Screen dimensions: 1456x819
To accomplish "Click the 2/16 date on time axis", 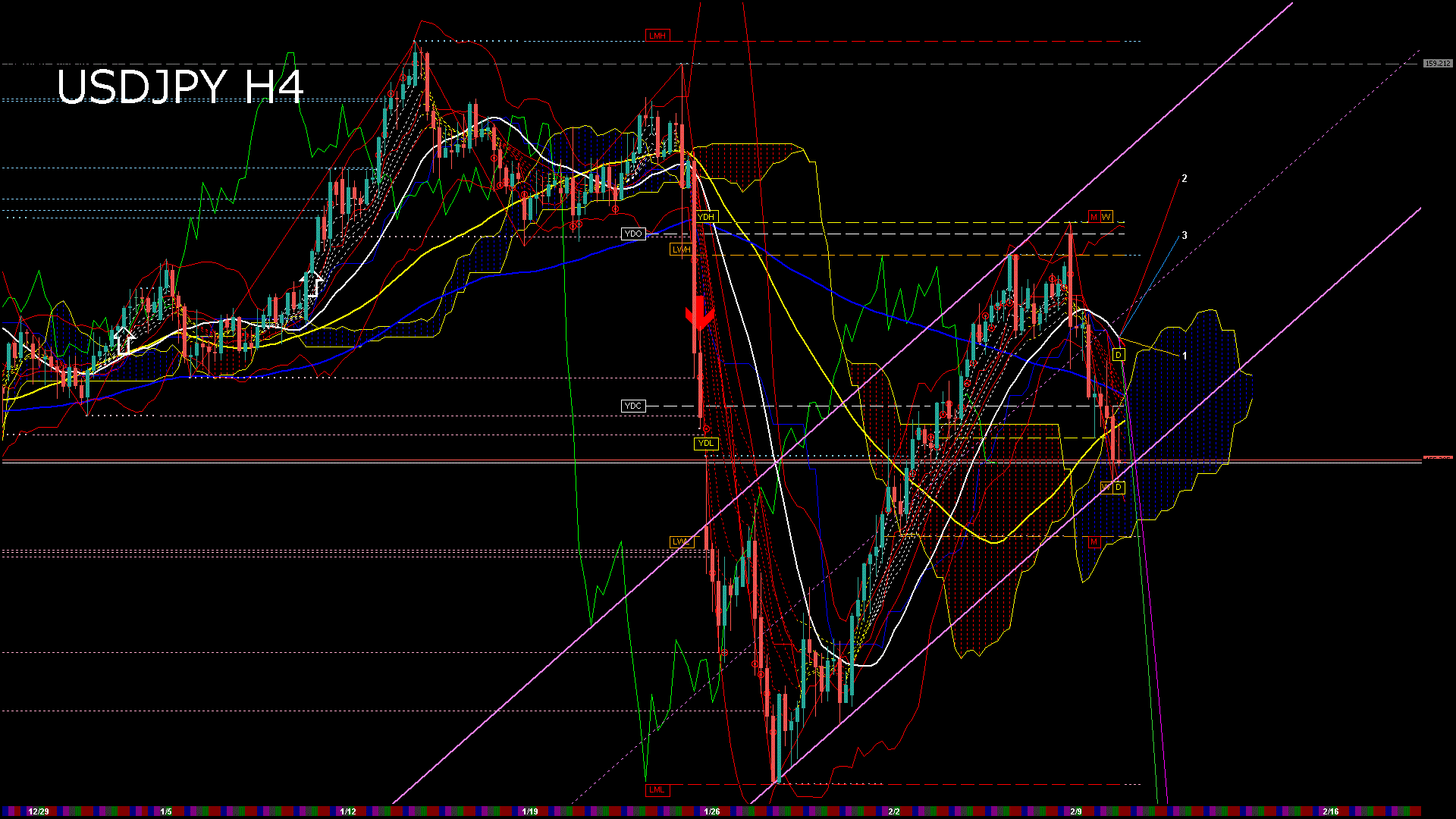I will click(x=1330, y=811).
